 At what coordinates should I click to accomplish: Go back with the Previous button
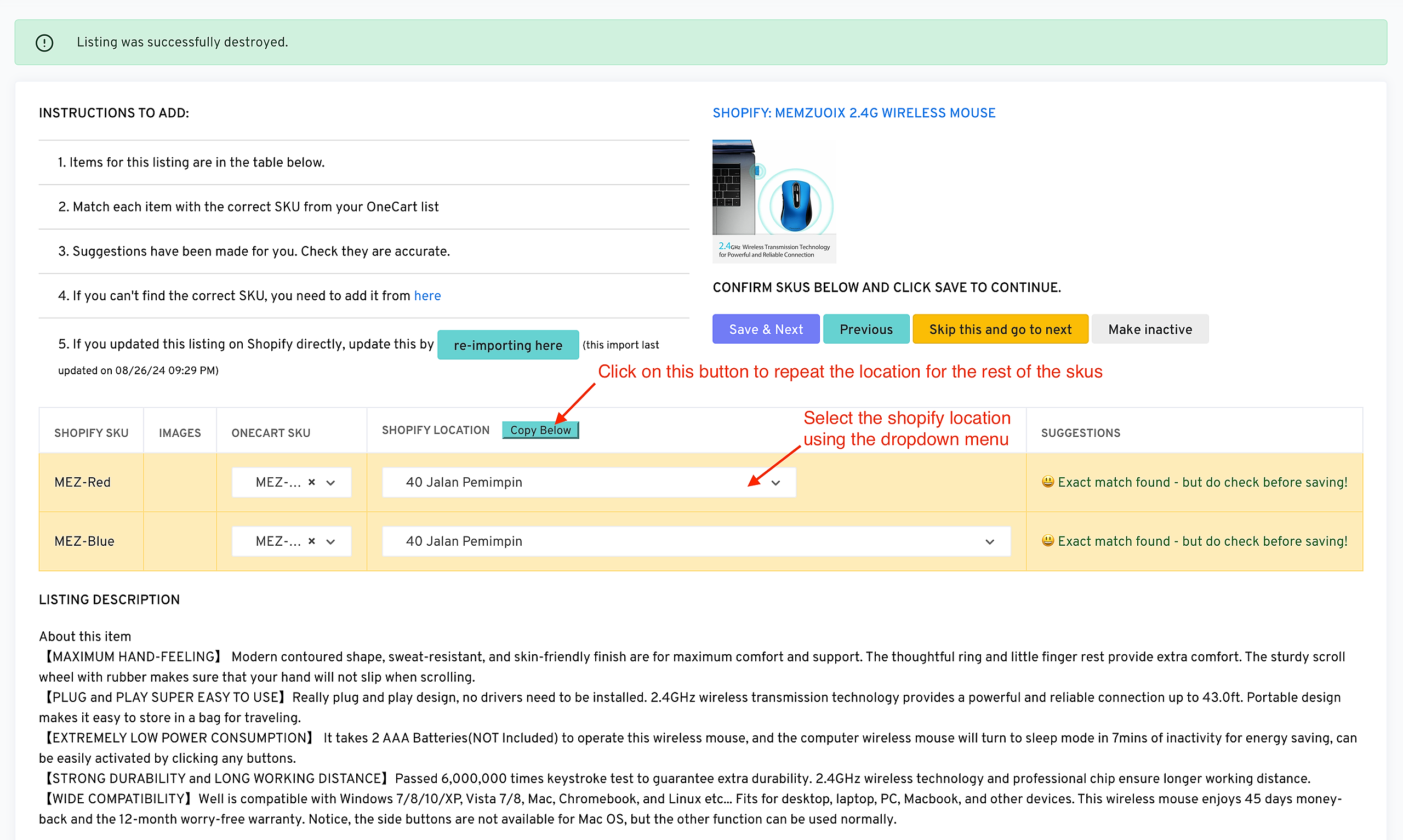pos(865,329)
